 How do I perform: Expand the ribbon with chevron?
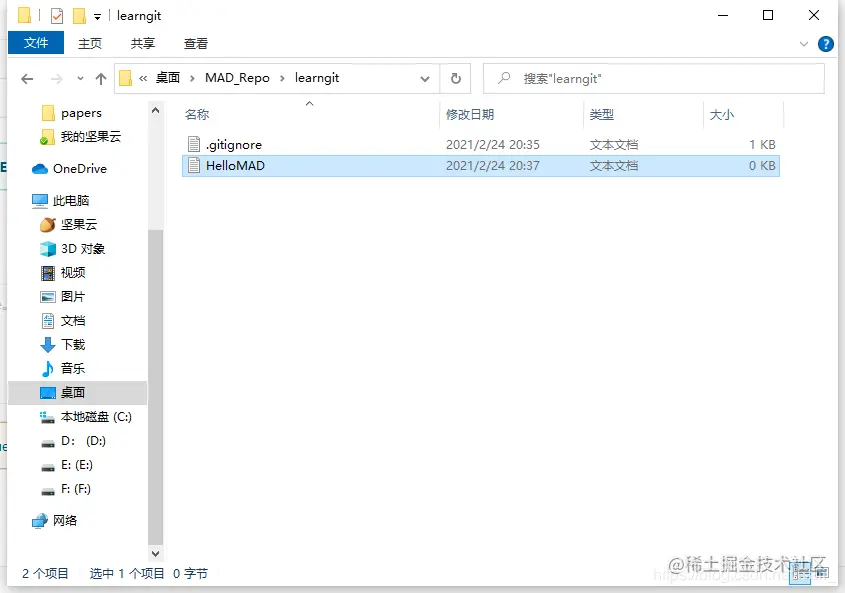(x=804, y=44)
